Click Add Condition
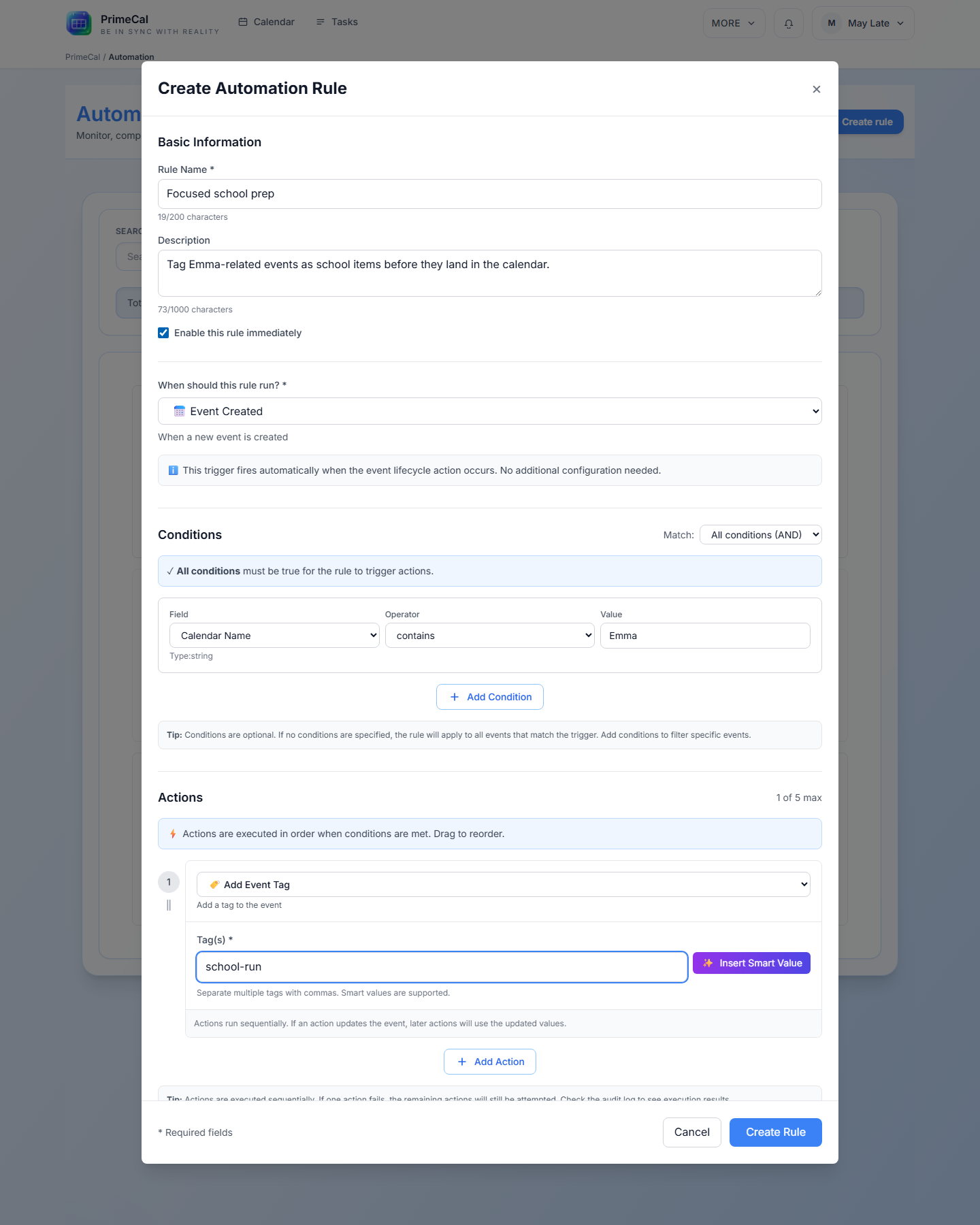 (x=489, y=696)
